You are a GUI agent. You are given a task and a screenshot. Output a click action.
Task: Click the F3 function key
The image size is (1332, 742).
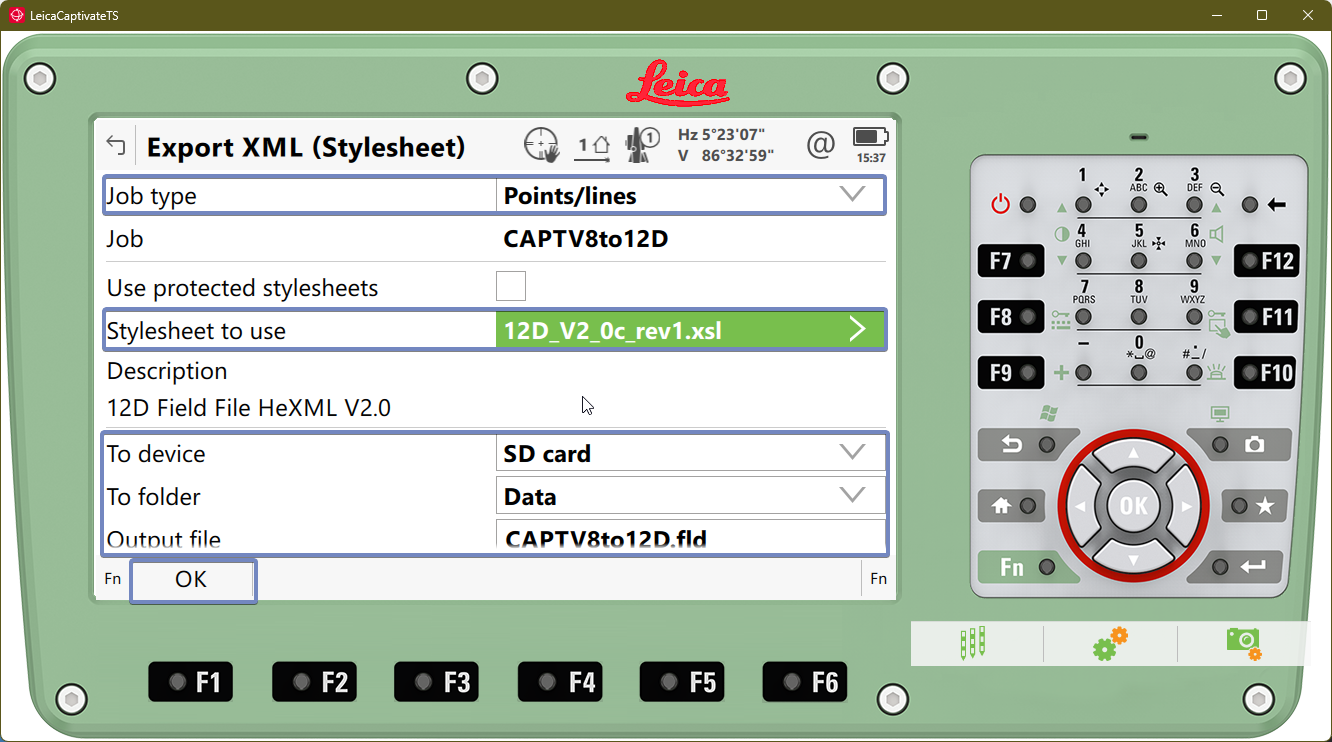pyautogui.click(x=436, y=682)
